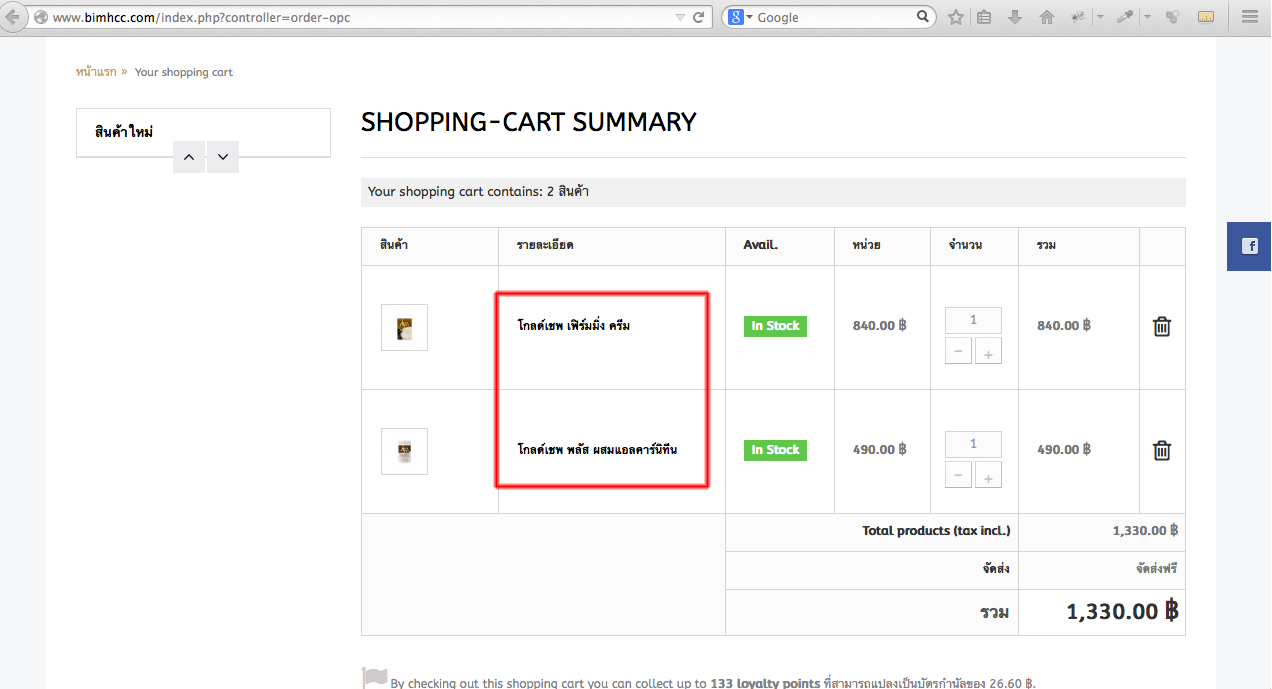Screen dimensions: 1272x689
Task: Decrease quantity of the 840.00 ฿ product
Action: [x=958, y=352]
